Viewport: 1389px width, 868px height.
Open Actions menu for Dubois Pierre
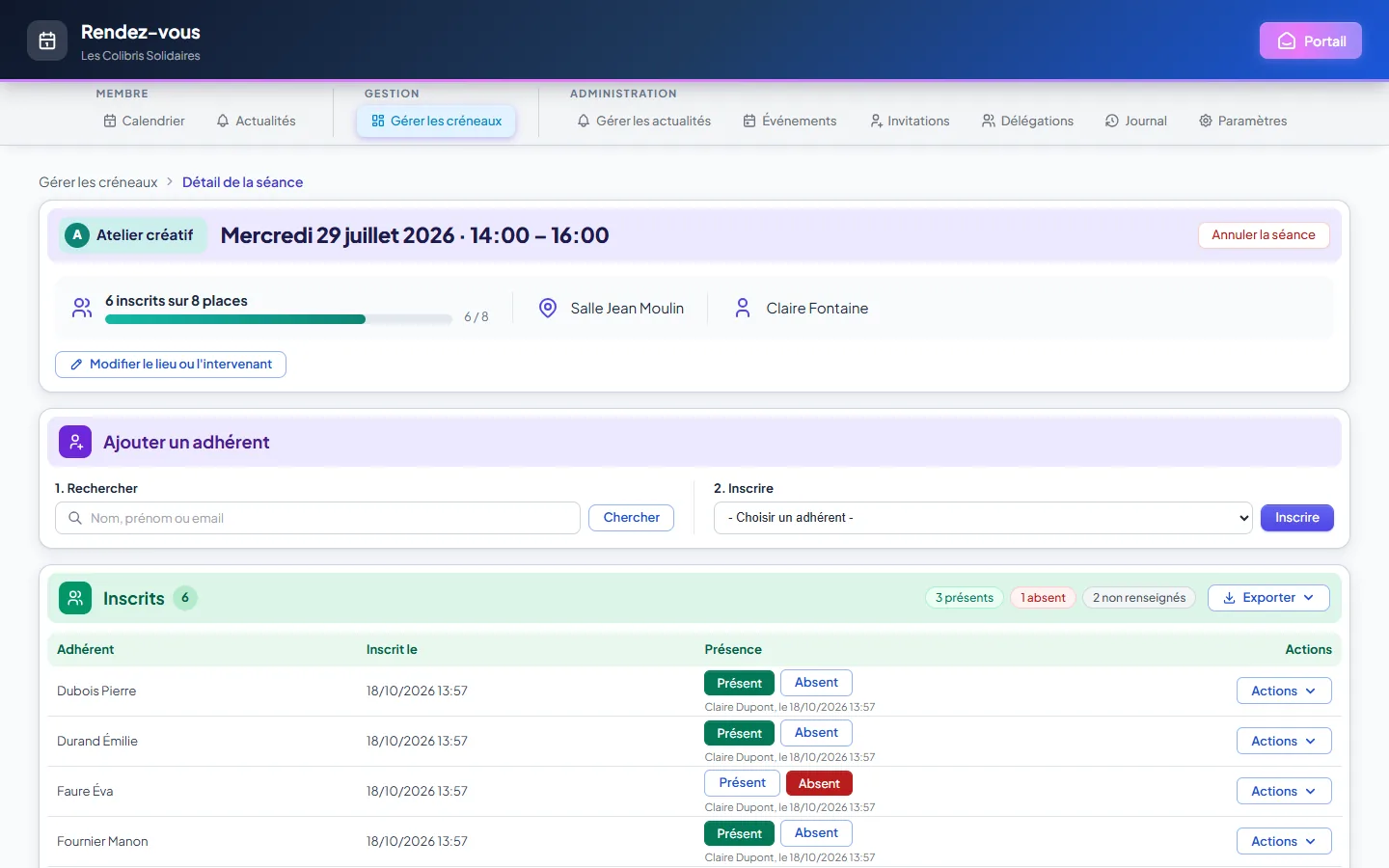[1284, 691]
